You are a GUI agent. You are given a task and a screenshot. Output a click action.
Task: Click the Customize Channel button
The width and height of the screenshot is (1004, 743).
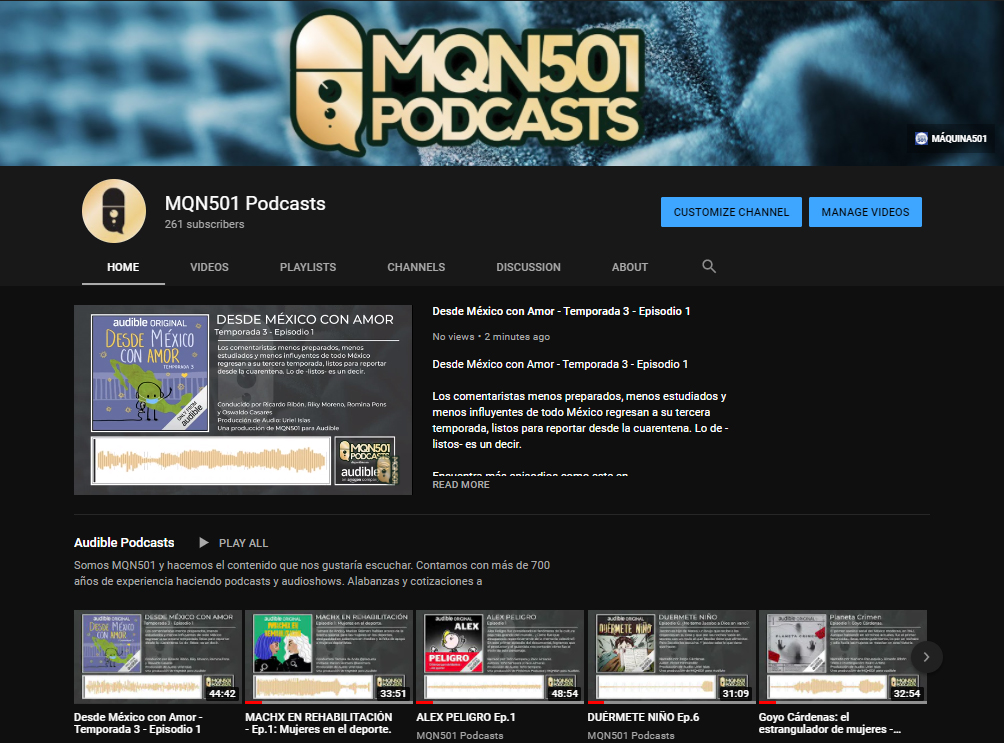(731, 212)
